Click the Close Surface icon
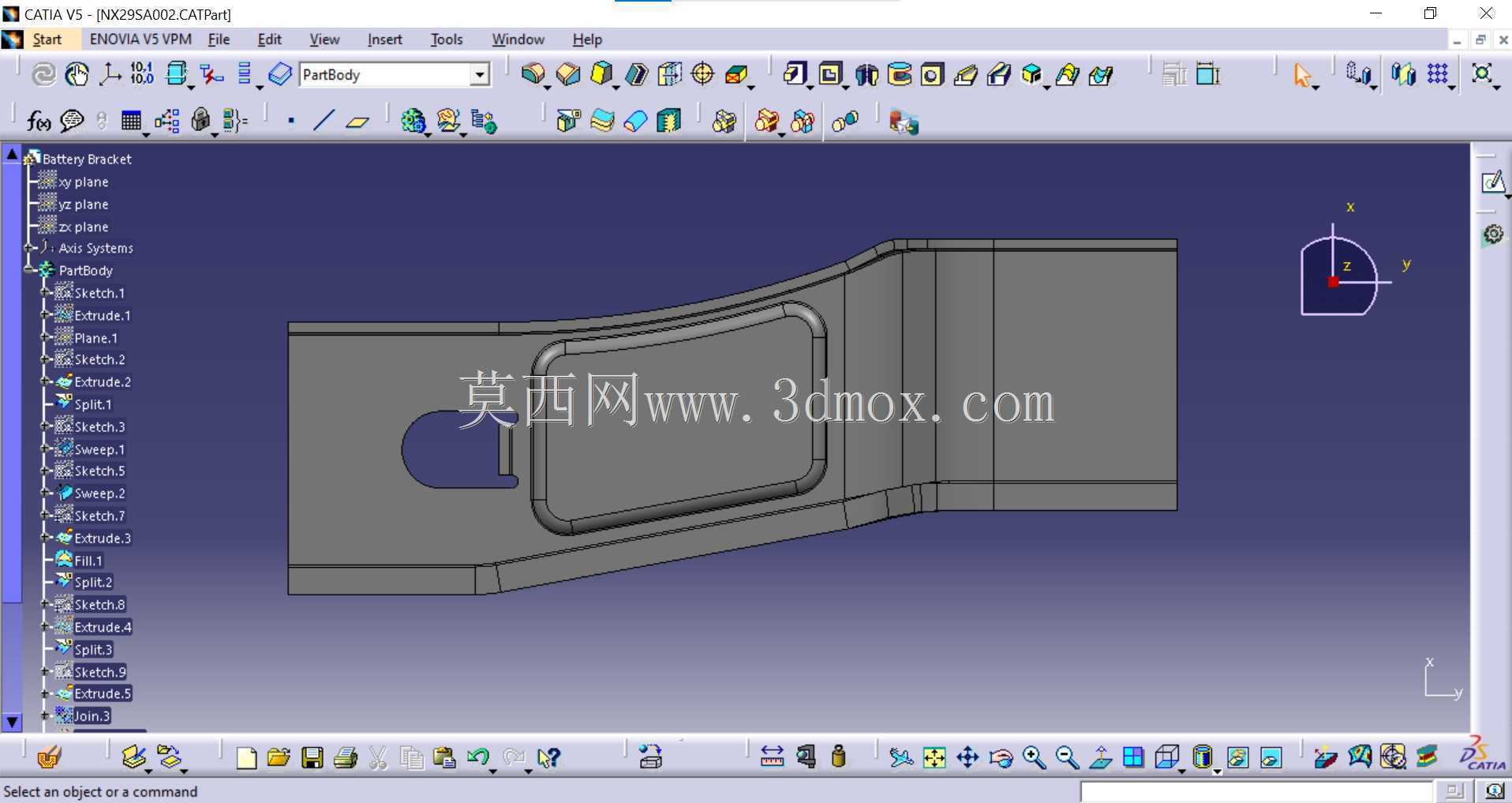 [635, 121]
